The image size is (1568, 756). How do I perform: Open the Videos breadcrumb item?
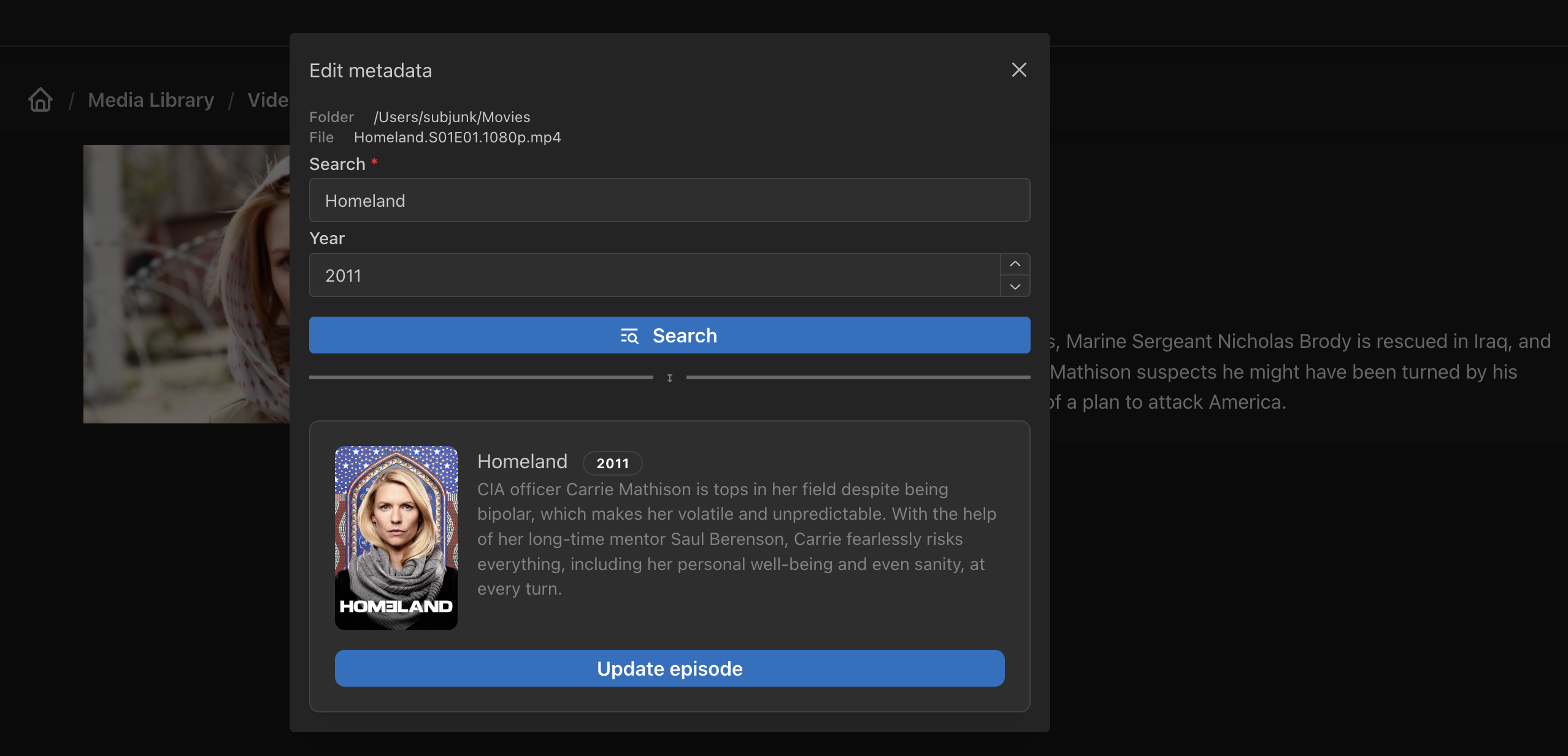(x=268, y=99)
